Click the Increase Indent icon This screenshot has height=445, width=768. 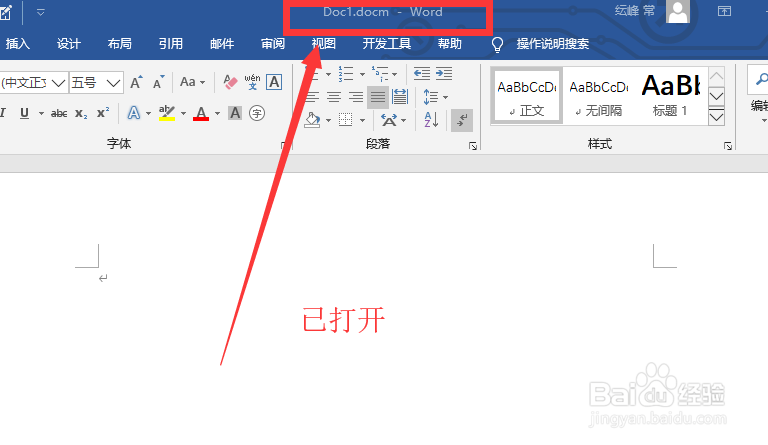pos(444,73)
